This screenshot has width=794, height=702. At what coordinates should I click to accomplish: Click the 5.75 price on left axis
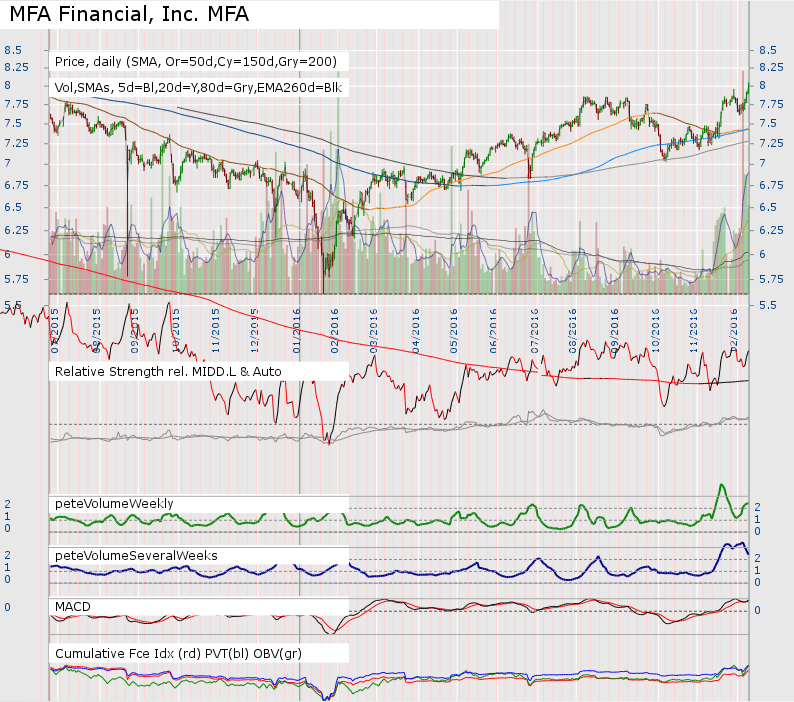pyautogui.click(x=16, y=279)
